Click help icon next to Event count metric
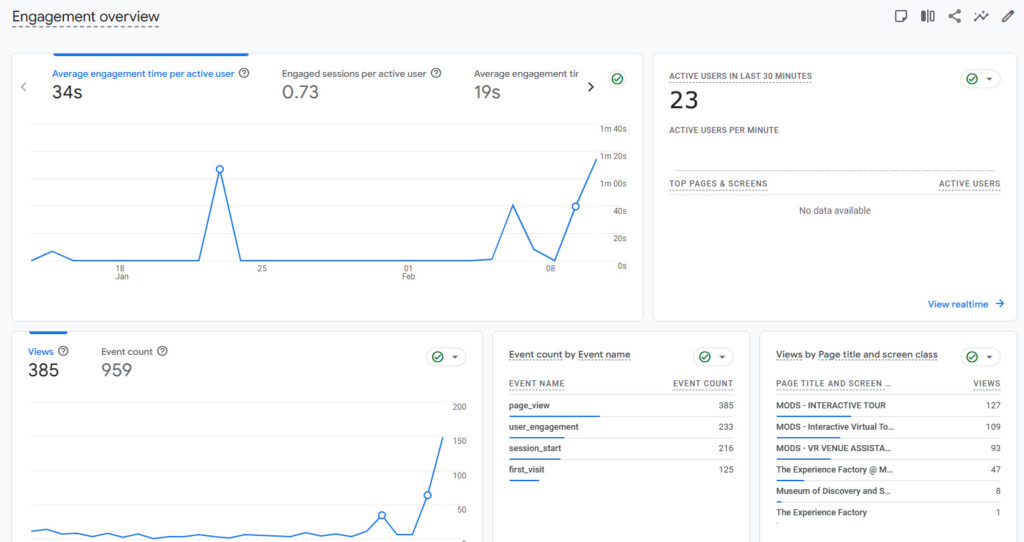 [x=162, y=351]
